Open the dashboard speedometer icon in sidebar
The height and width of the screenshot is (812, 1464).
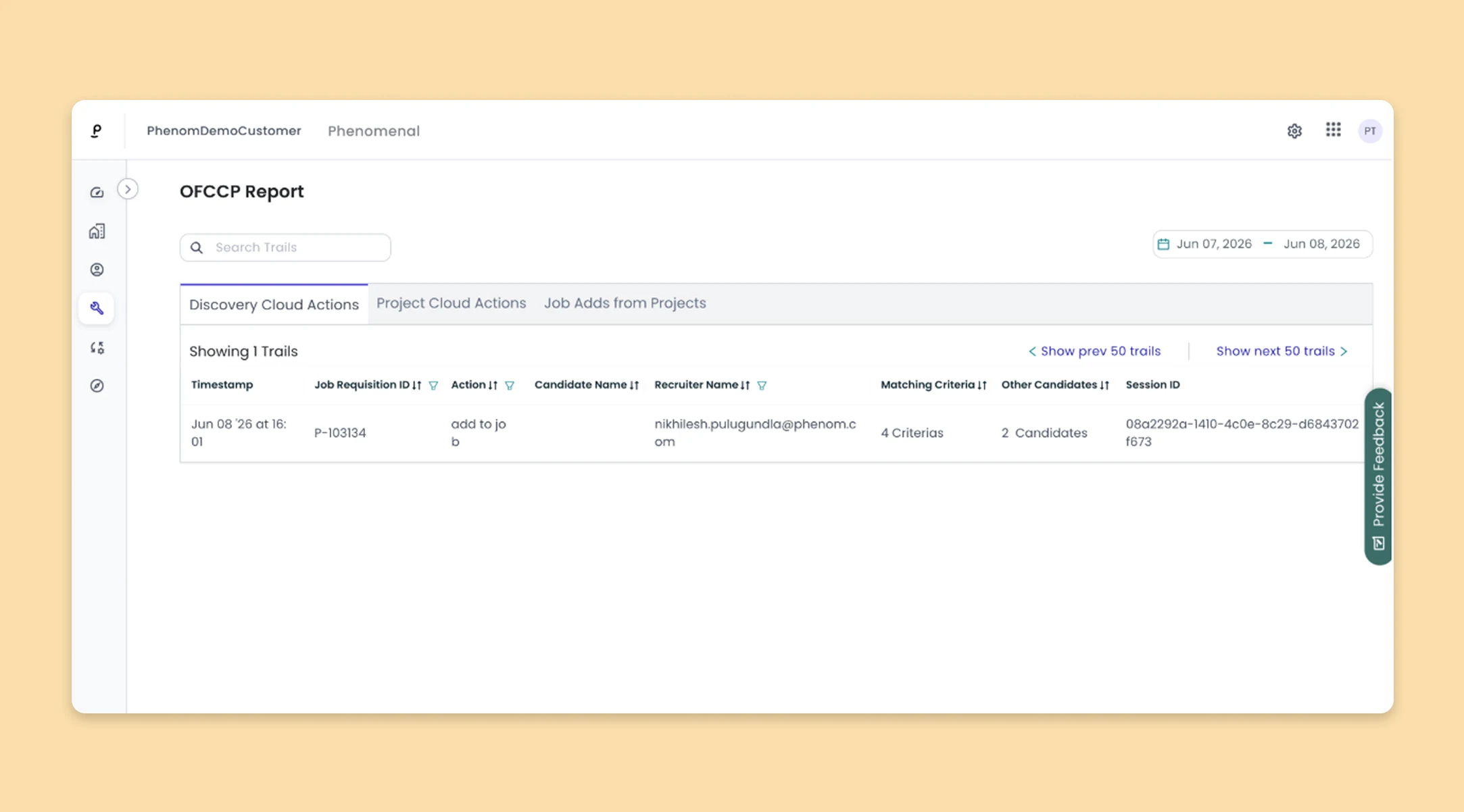(97, 193)
